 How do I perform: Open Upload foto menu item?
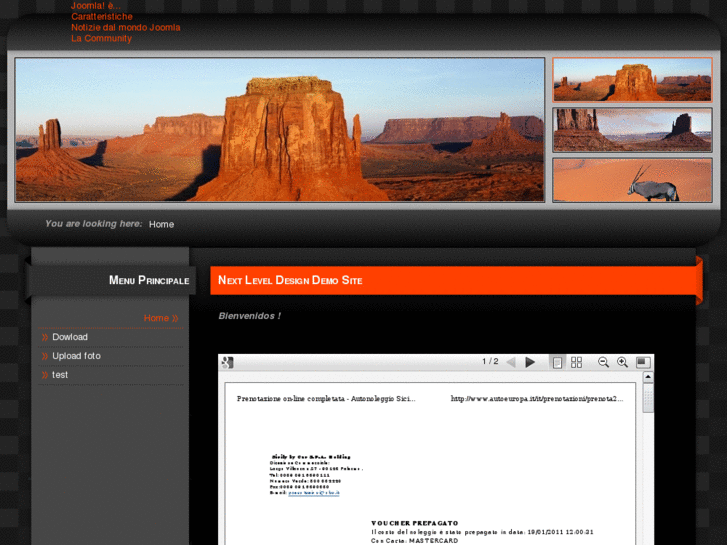76,356
